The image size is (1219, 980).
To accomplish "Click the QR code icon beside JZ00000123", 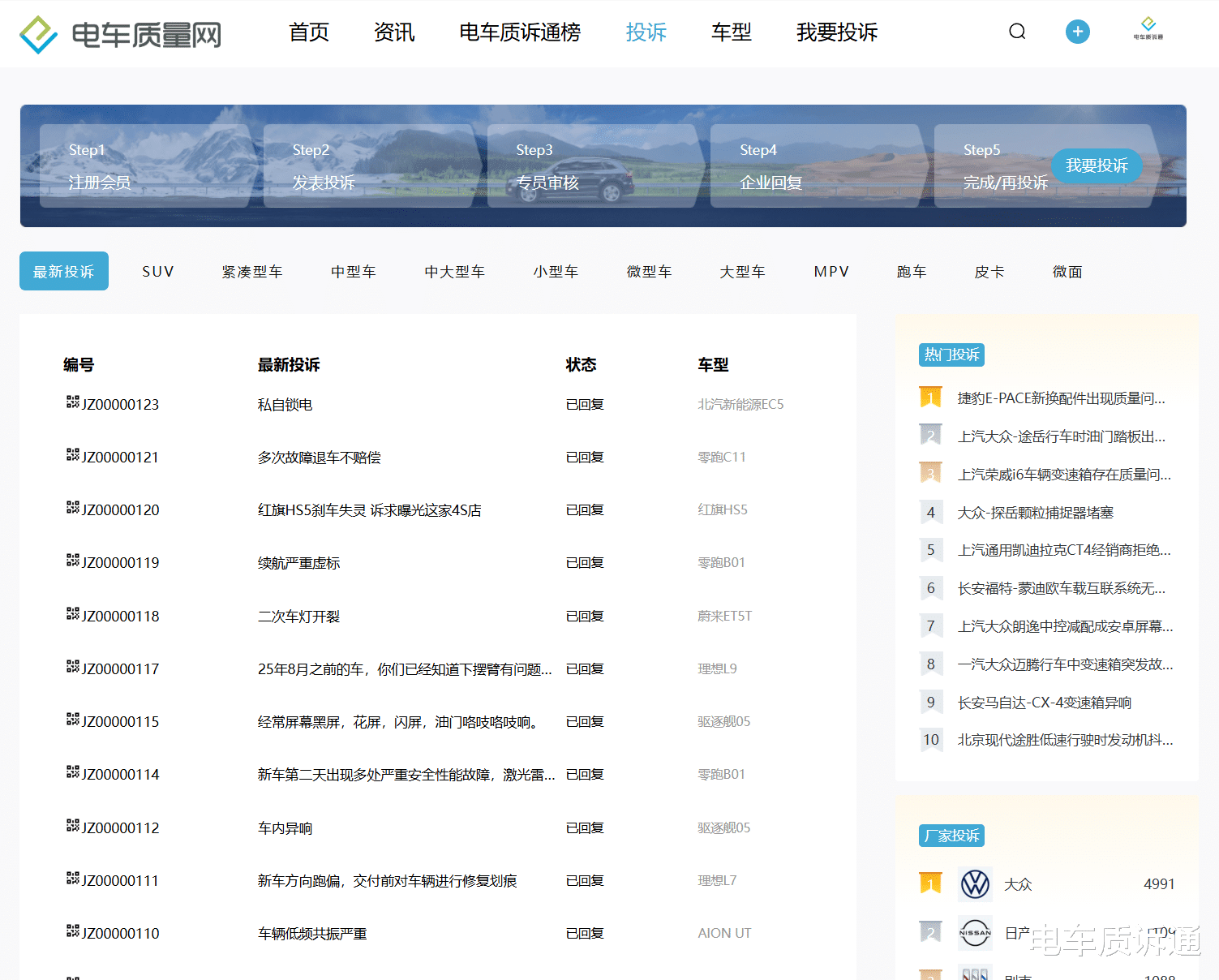I will click(x=73, y=402).
